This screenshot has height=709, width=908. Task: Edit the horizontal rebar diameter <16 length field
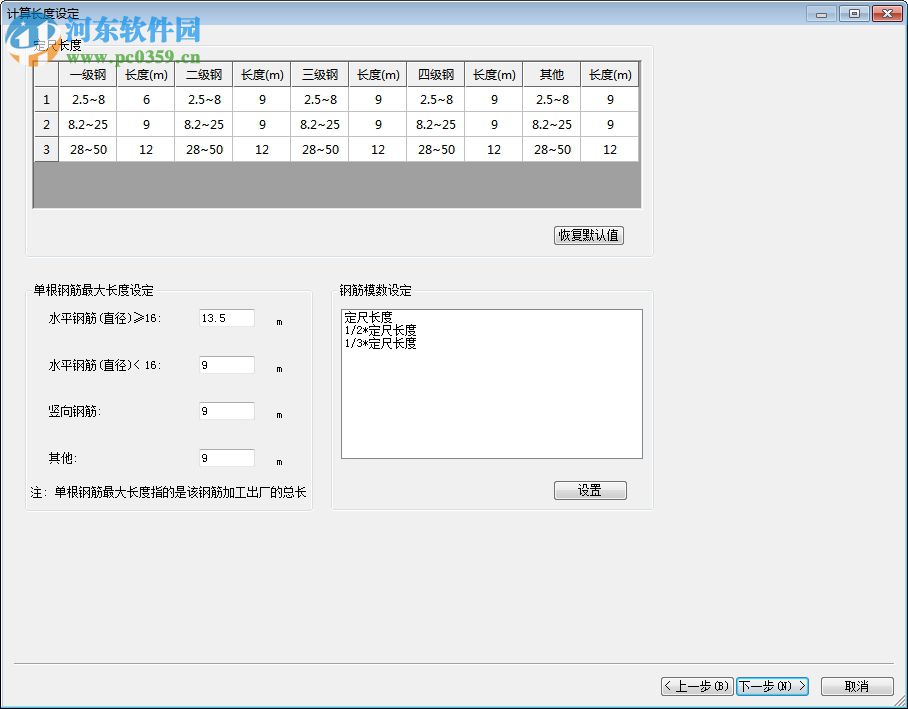[x=225, y=365]
